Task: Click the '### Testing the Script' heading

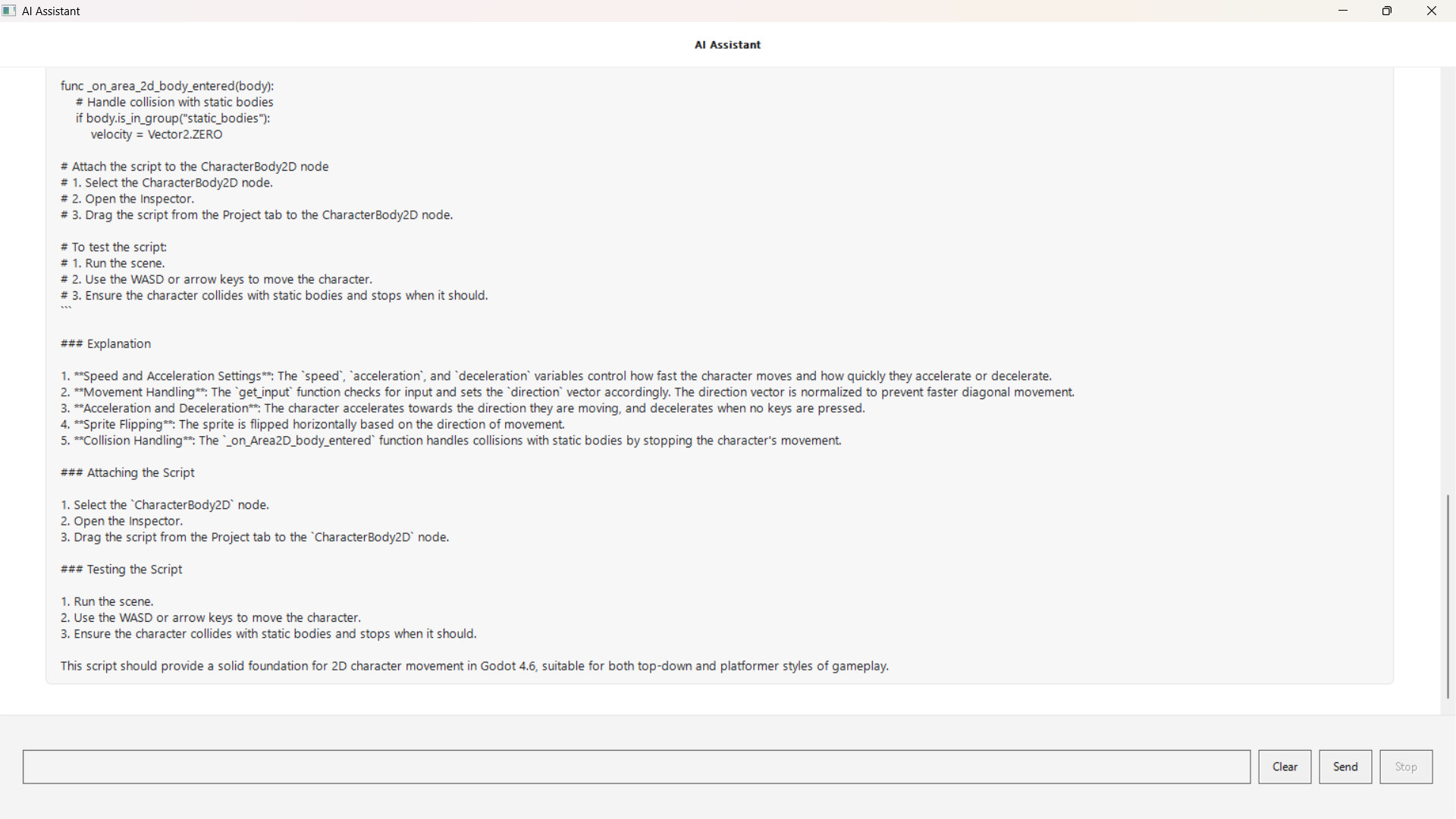Action: coord(121,570)
